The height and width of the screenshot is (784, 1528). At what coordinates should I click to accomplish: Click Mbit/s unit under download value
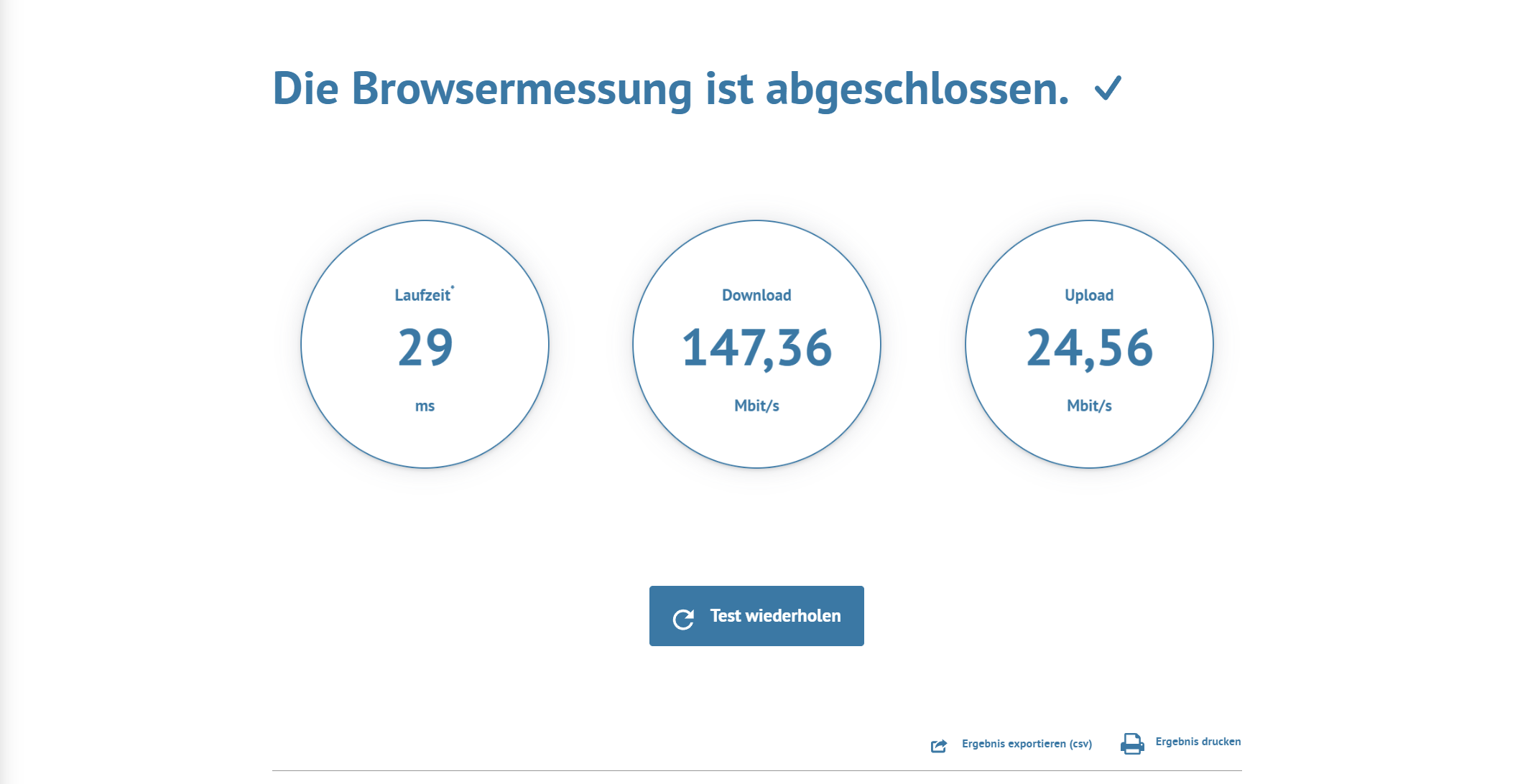click(756, 406)
